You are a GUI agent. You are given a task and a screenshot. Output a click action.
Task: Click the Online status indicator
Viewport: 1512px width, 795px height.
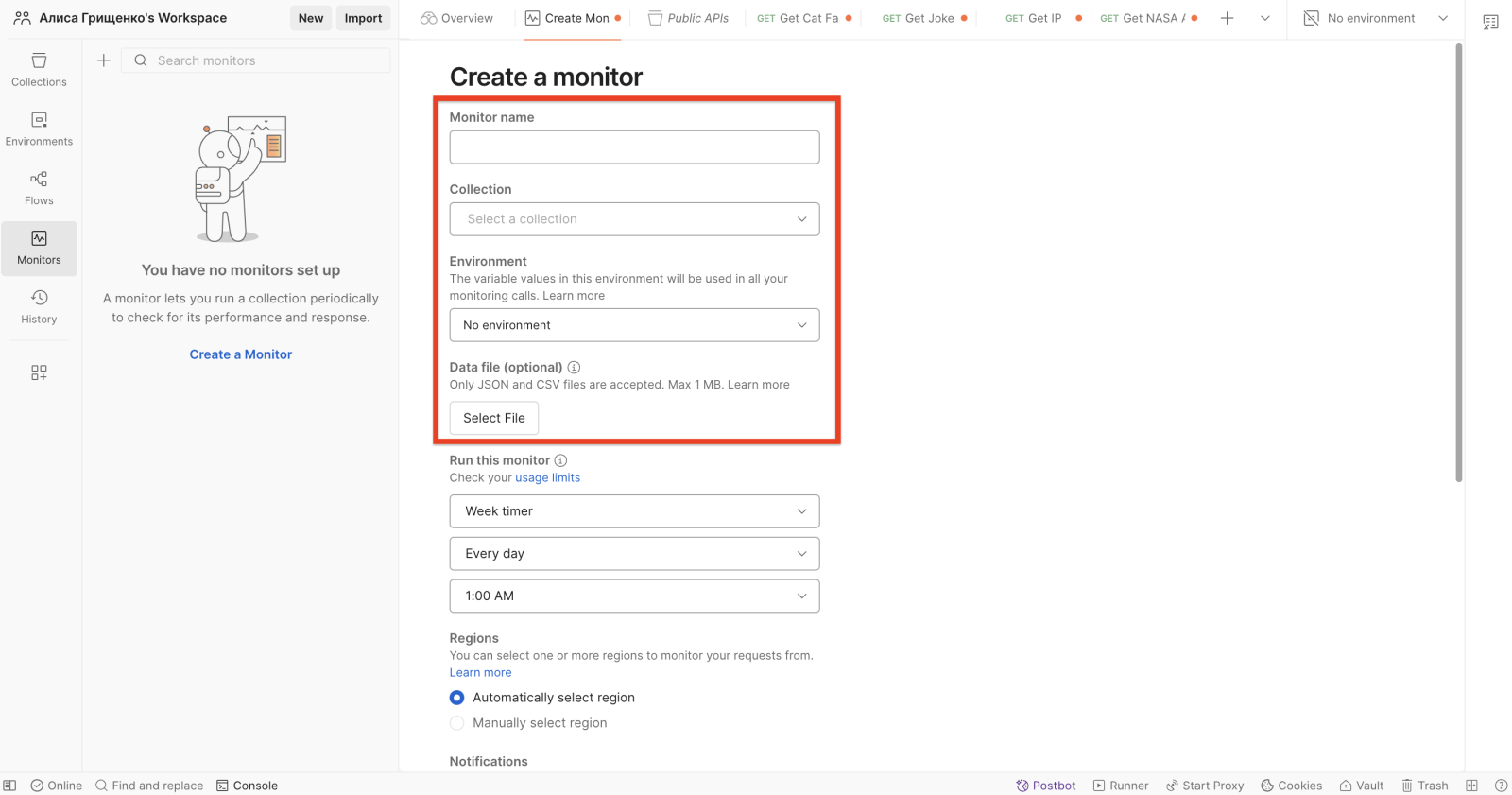(57, 786)
